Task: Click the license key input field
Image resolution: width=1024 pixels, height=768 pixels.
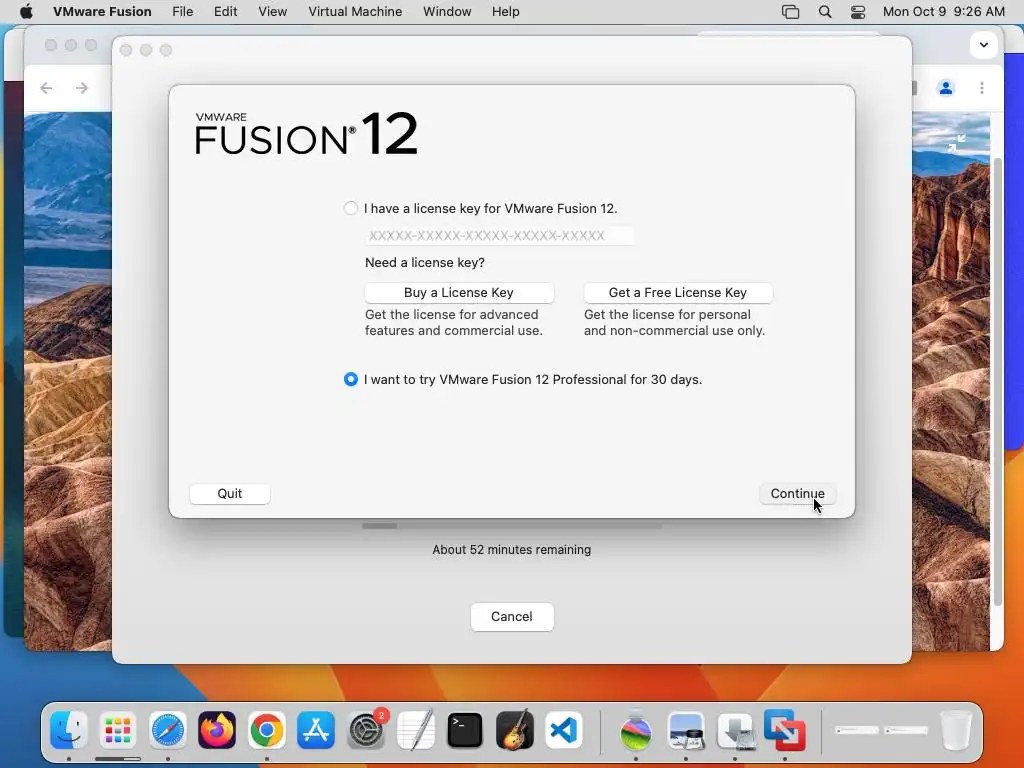Action: (x=499, y=236)
